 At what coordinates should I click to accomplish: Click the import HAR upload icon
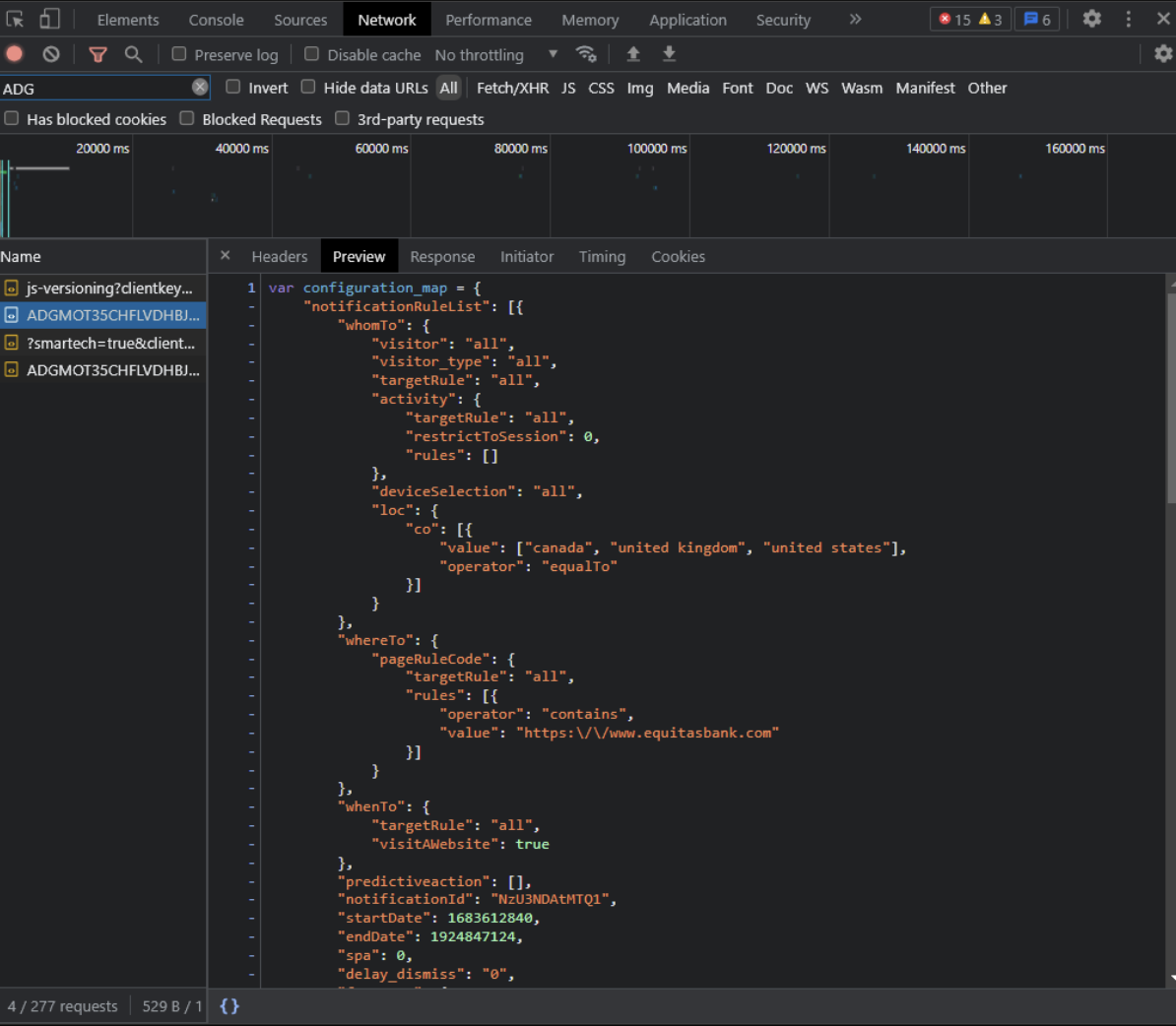[x=633, y=54]
